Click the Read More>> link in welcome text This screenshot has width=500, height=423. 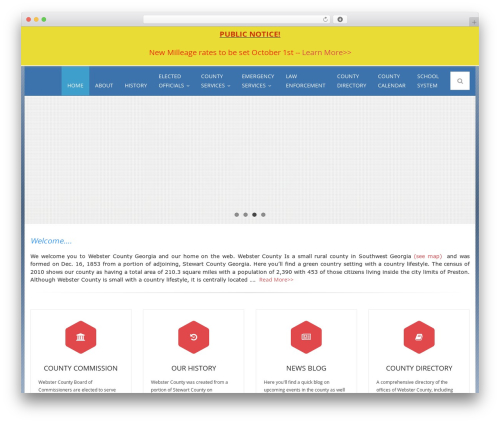(x=276, y=280)
